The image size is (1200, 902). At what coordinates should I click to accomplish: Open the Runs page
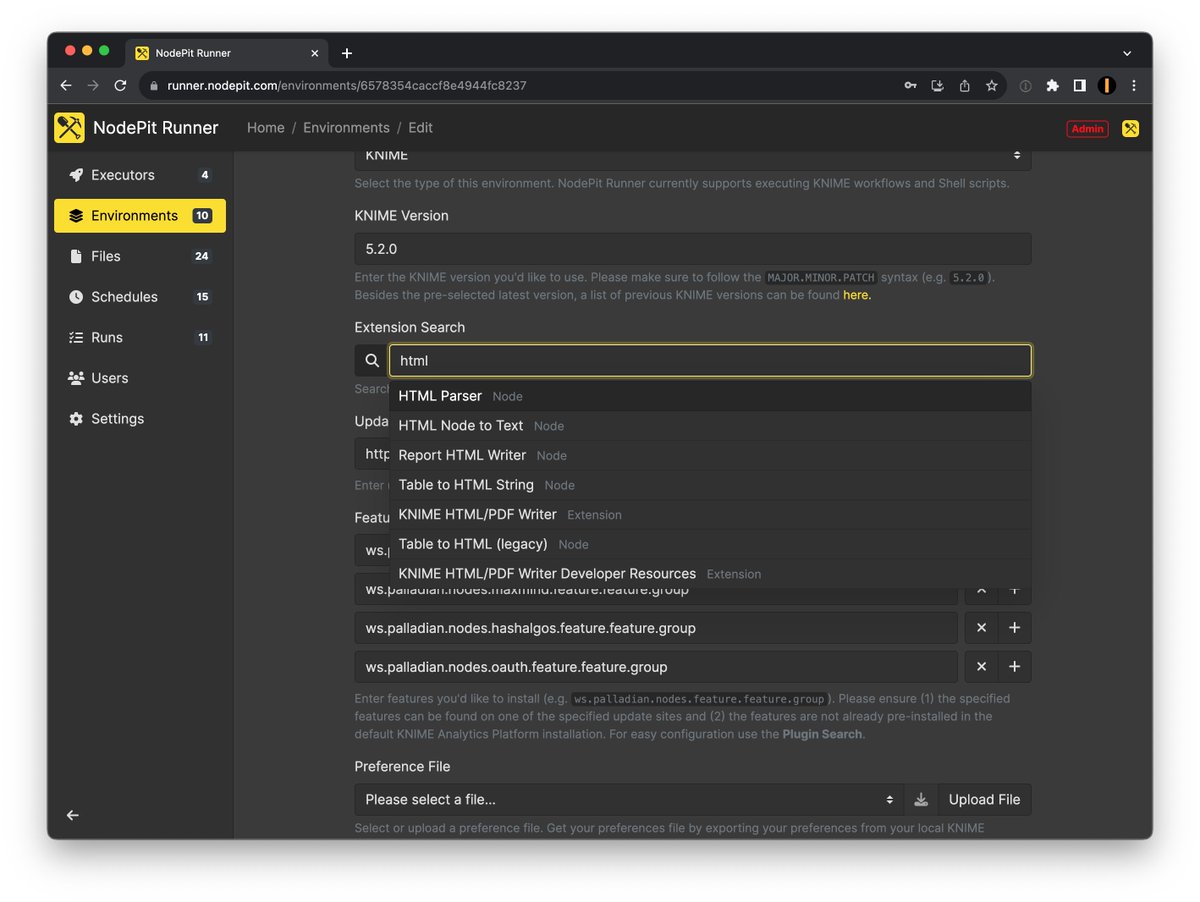[140, 338]
